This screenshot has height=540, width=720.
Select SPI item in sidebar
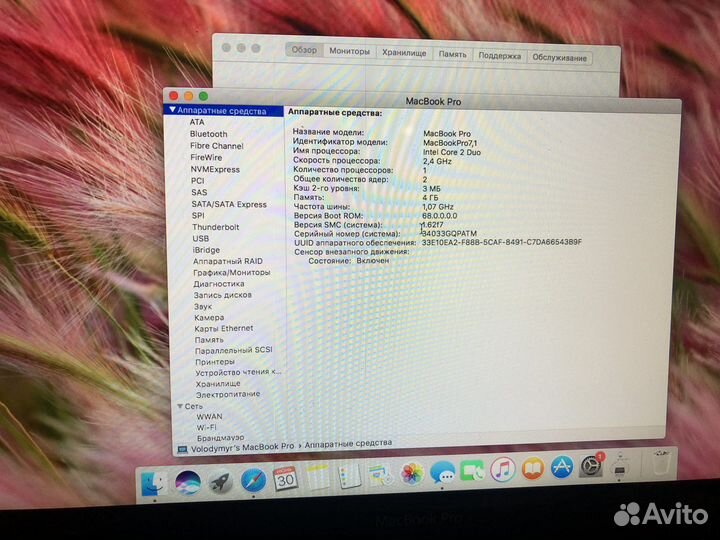tap(198, 216)
